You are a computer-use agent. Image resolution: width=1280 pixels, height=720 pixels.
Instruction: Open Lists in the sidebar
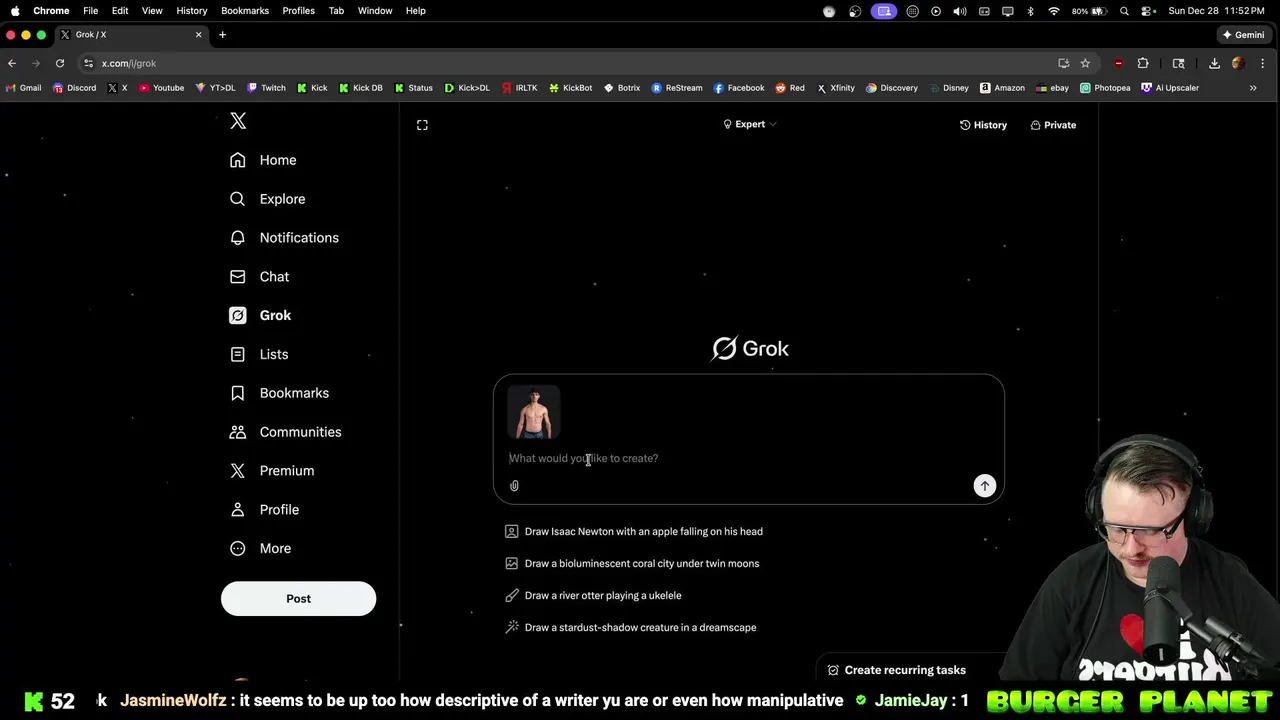click(259, 355)
